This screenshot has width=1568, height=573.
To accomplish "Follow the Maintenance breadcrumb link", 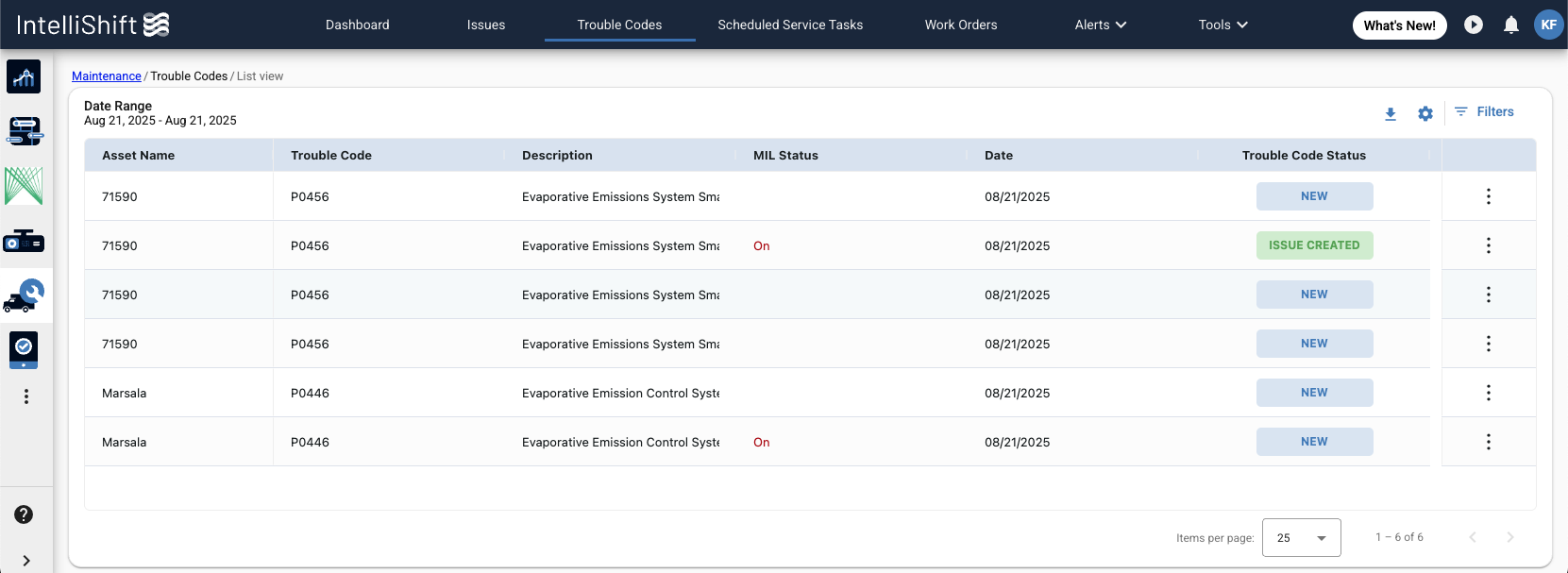I will [x=107, y=76].
